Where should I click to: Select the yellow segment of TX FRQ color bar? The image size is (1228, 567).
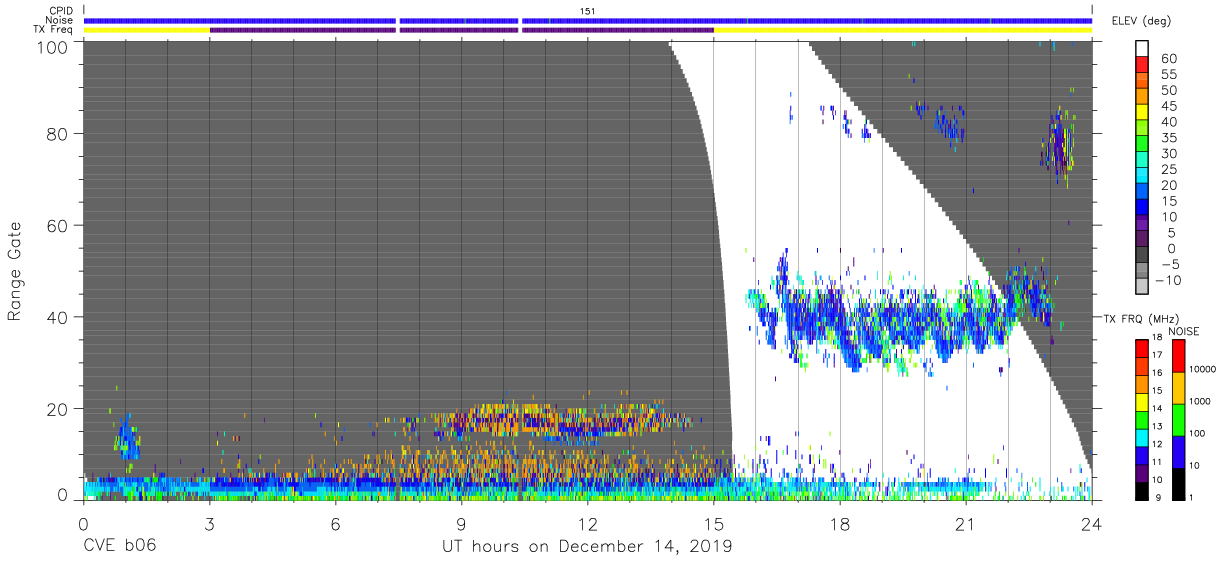(1142, 401)
